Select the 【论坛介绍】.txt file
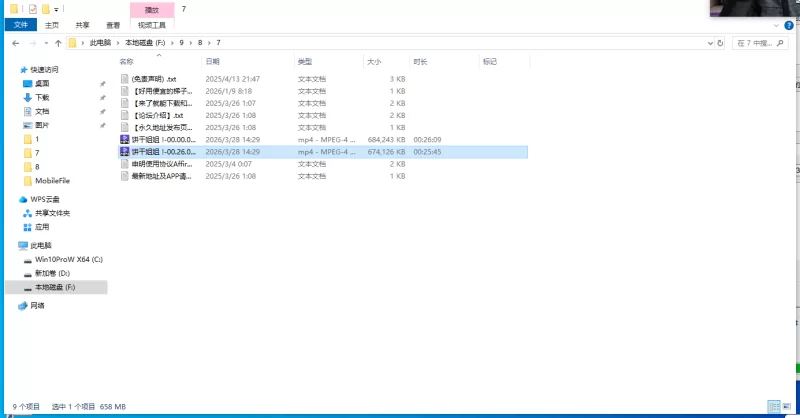 [323, 116]
